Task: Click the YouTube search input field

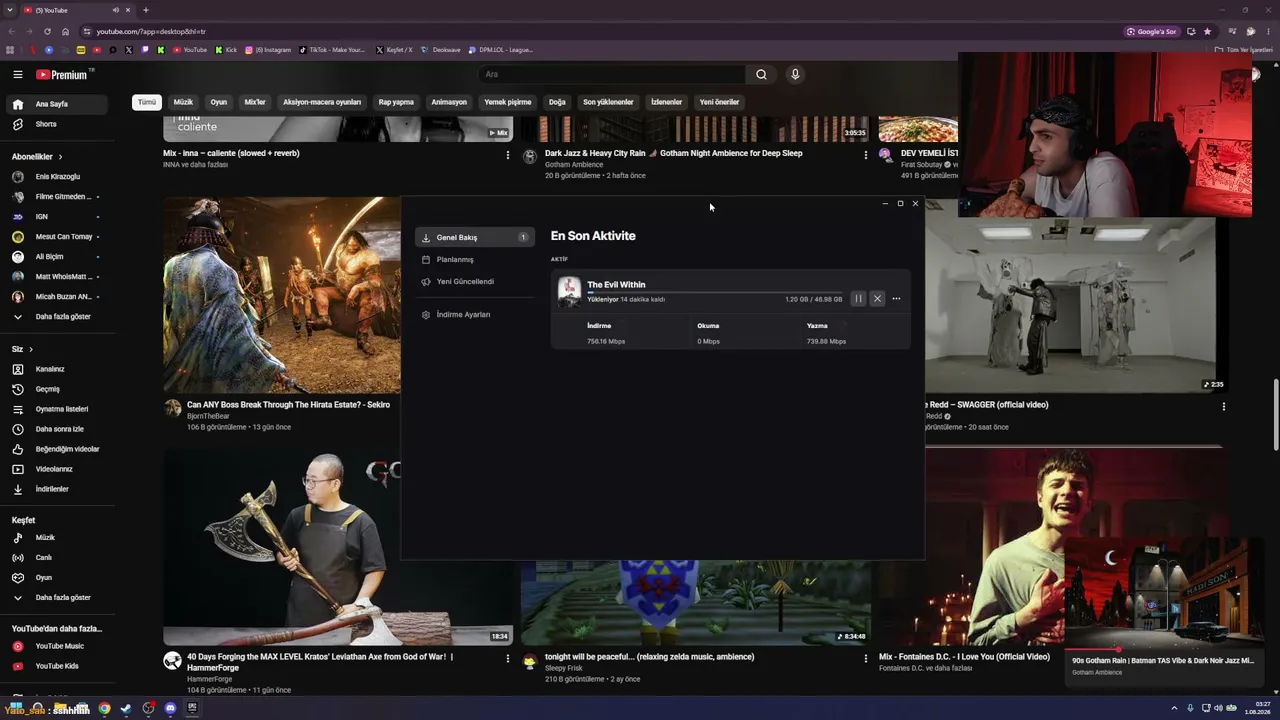Action: click(x=612, y=74)
